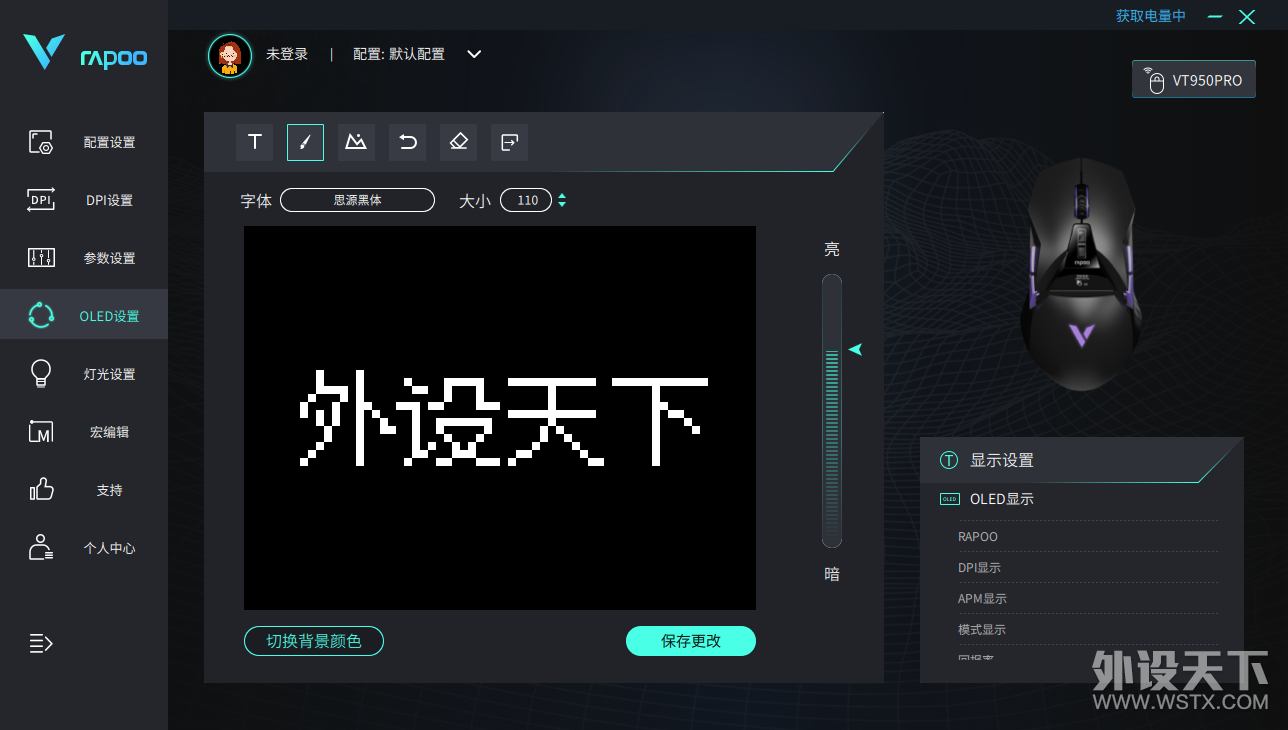The image size is (1288, 730).
Task: Open 配置设置 menu item
Action: 109,143
